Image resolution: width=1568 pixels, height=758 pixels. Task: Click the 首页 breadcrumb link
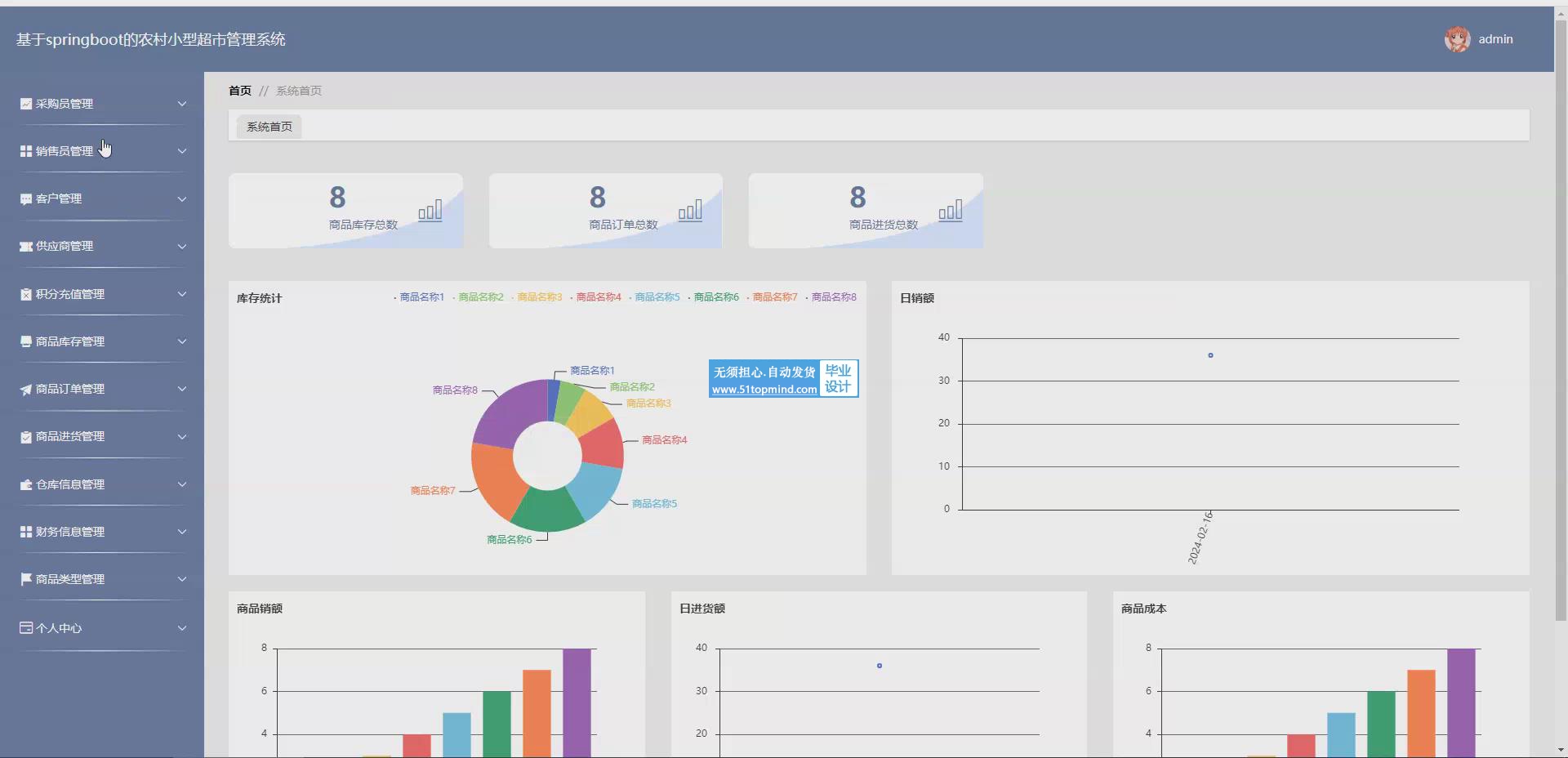[240, 91]
